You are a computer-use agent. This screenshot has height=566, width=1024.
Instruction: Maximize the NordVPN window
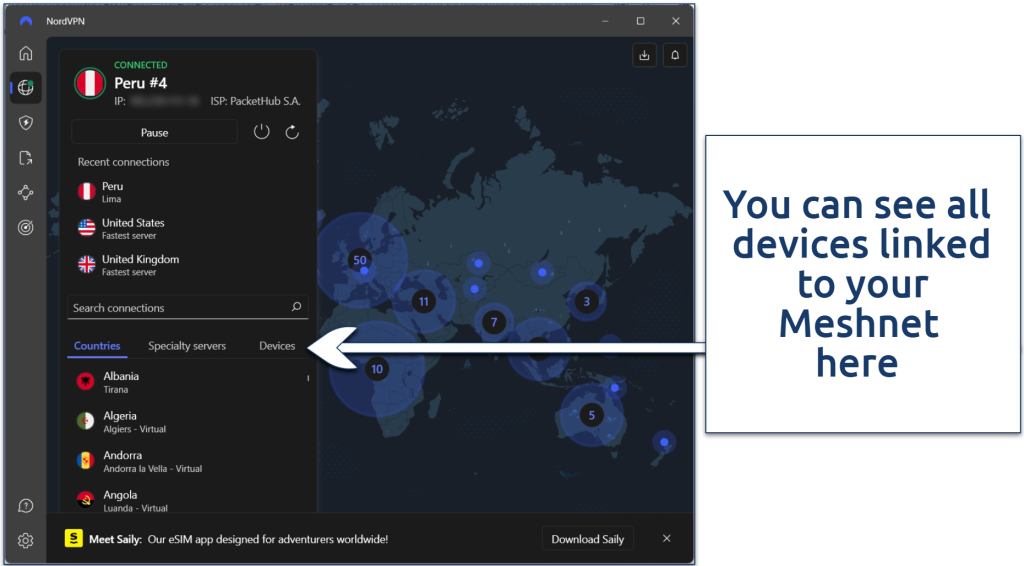pyautogui.click(x=641, y=21)
